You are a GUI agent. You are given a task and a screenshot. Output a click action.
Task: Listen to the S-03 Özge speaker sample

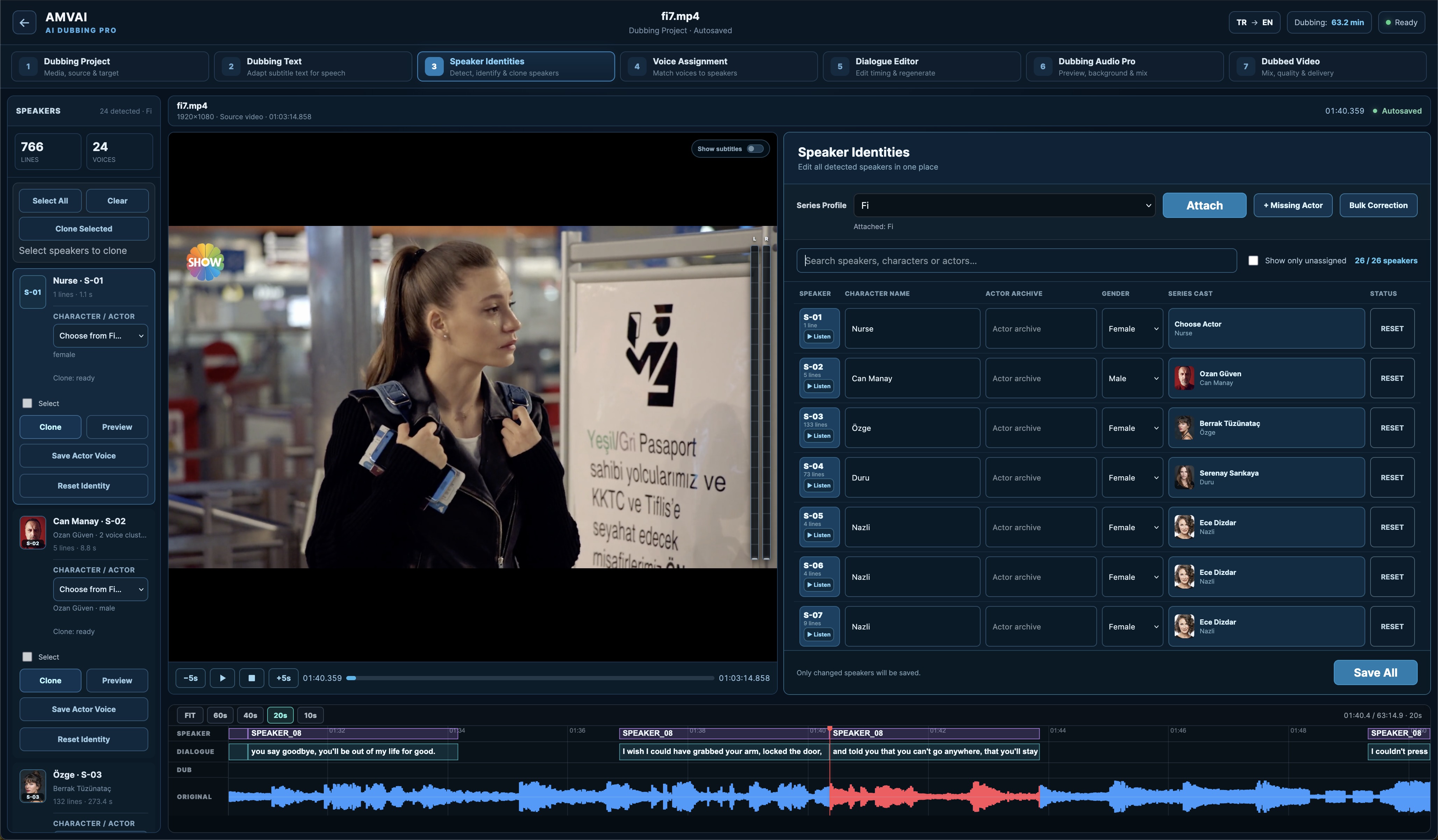click(x=819, y=436)
